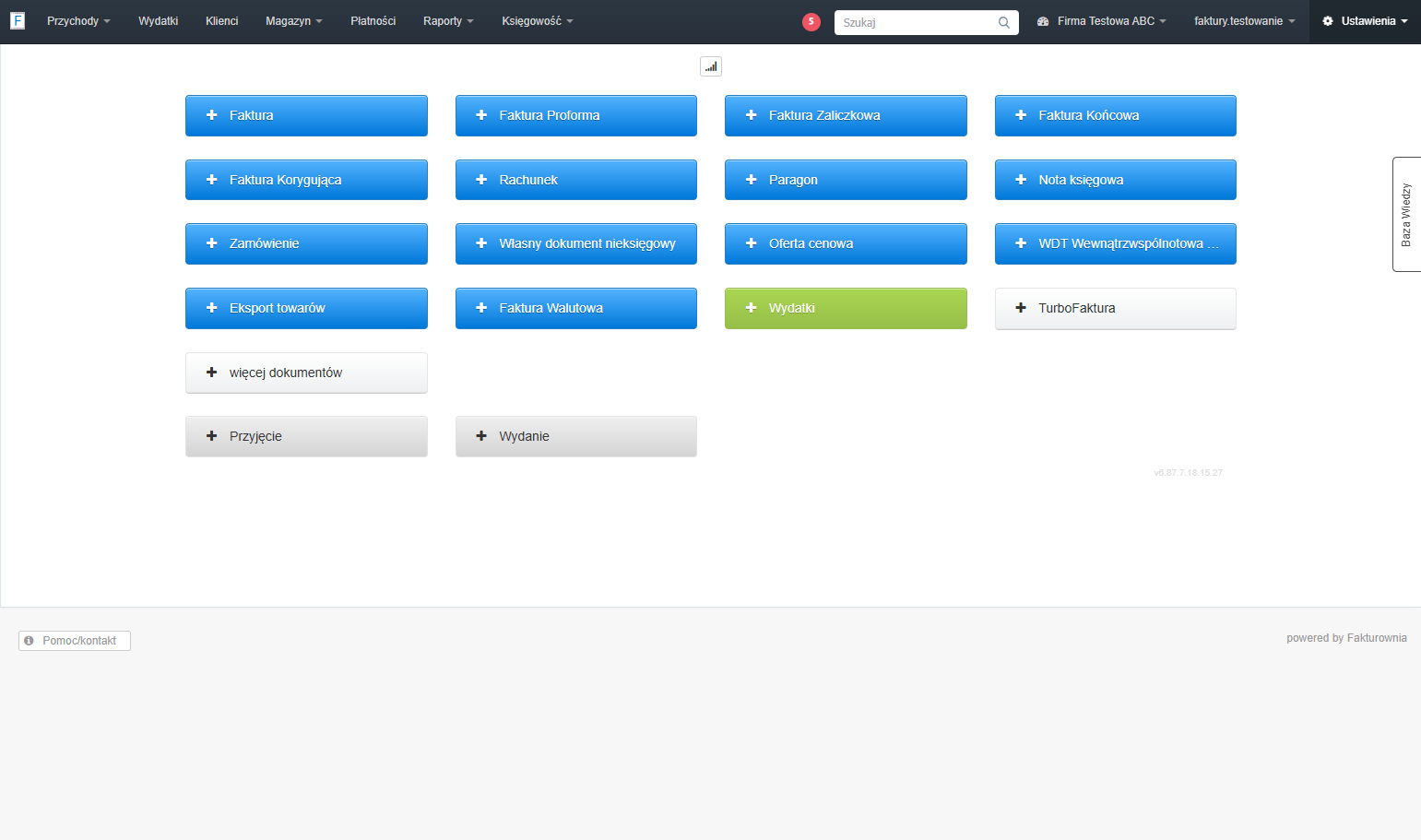Viewport: 1421px width, 840px height.
Task: Open the Przychody dropdown menu
Action: pyautogui.click(x=78, y=21)
